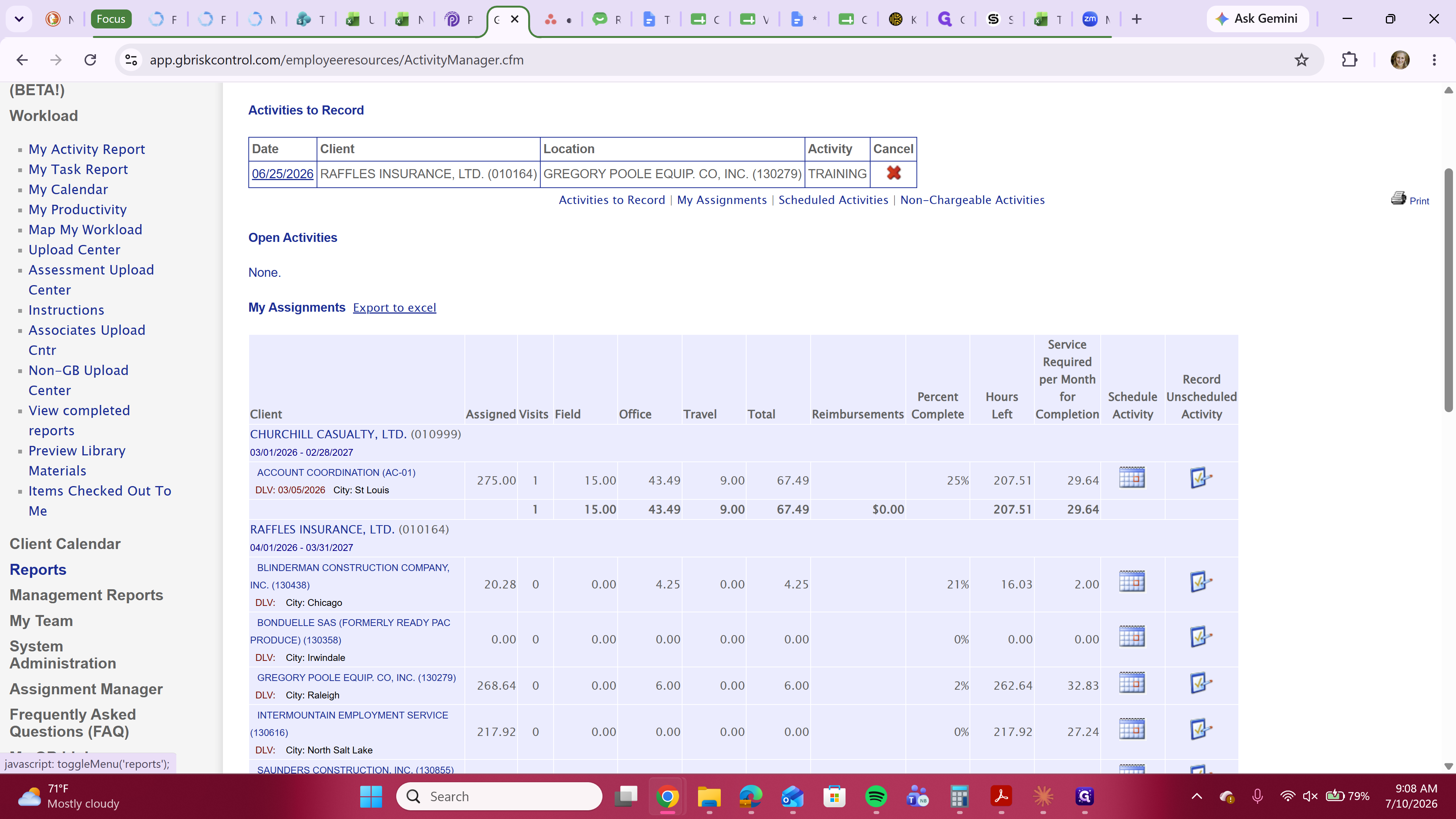Click the 06/25/2026 activity date link
1456x819 pixels.
[x=282, y=174]
